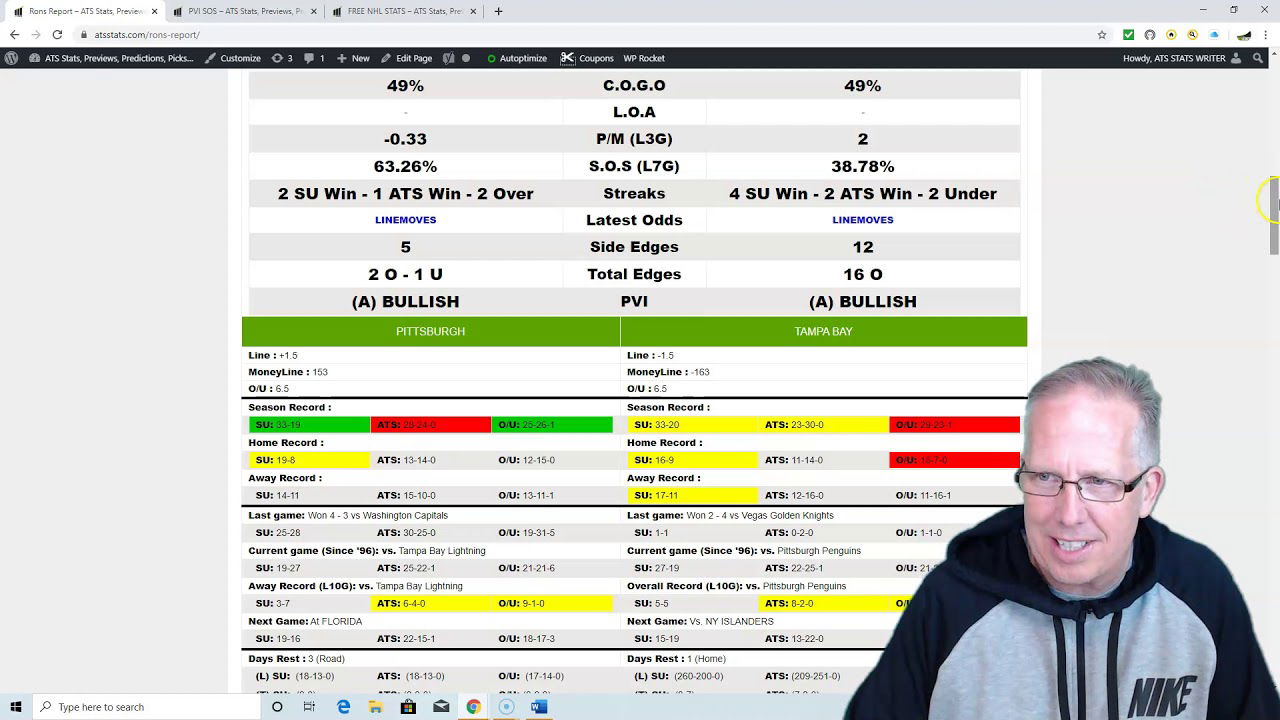Switch to the PVI SOS tab
The height and width of the screenshot is (720, 1280).
(x=238, y=11)
